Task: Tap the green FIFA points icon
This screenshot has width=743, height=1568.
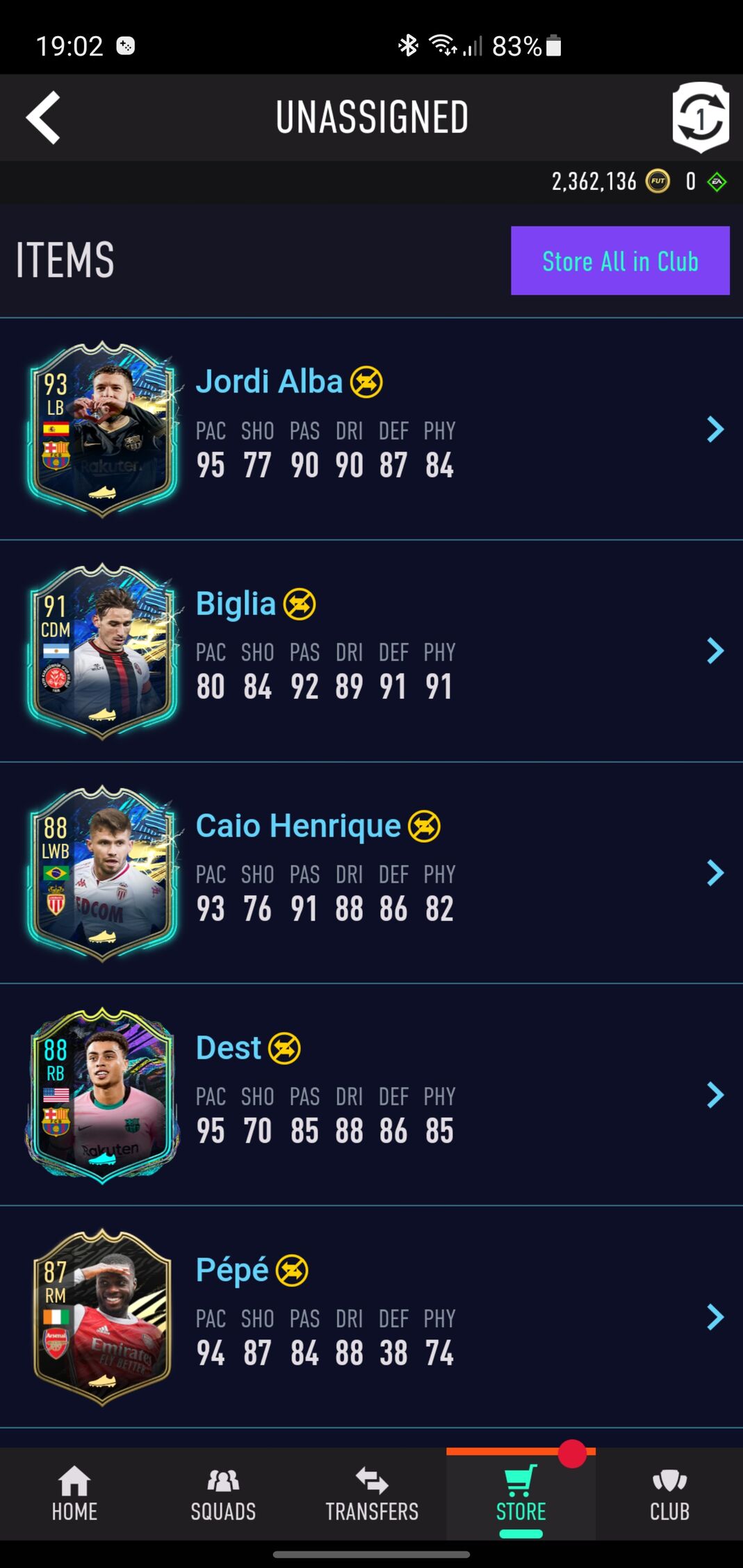Action: (x=717, y=182)
